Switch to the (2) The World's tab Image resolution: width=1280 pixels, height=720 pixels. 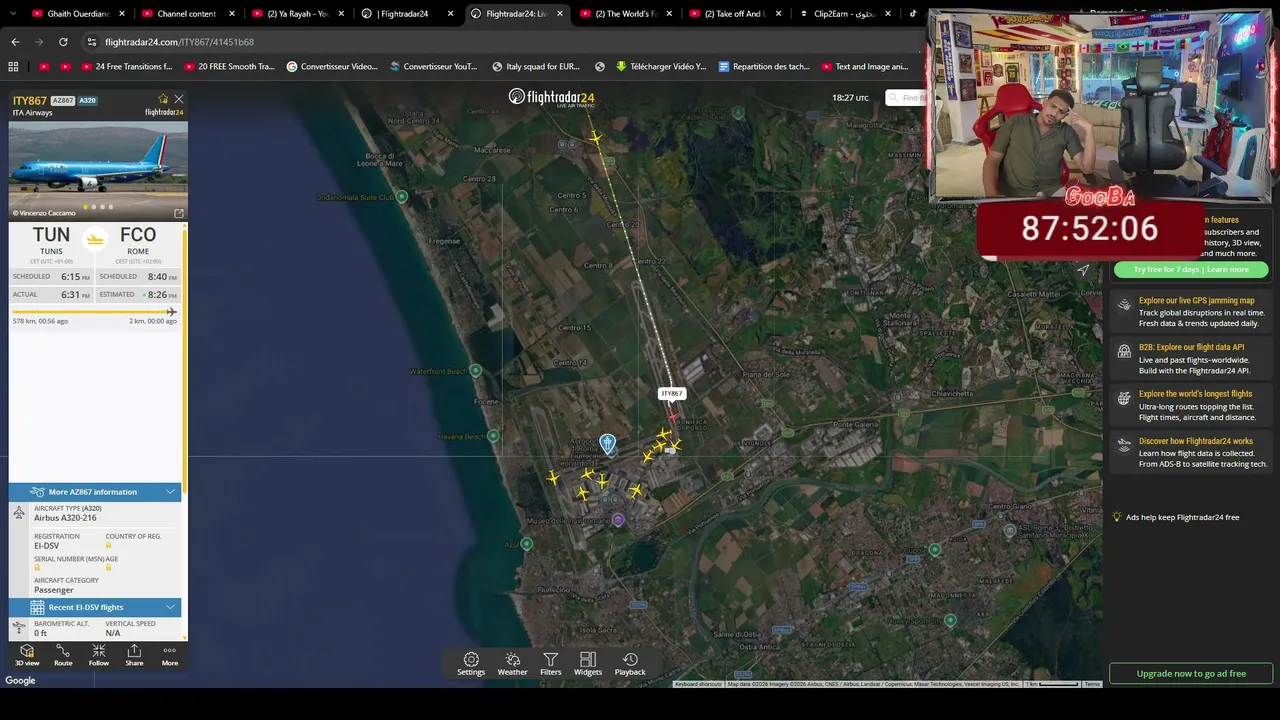click(x=627, y=14)
